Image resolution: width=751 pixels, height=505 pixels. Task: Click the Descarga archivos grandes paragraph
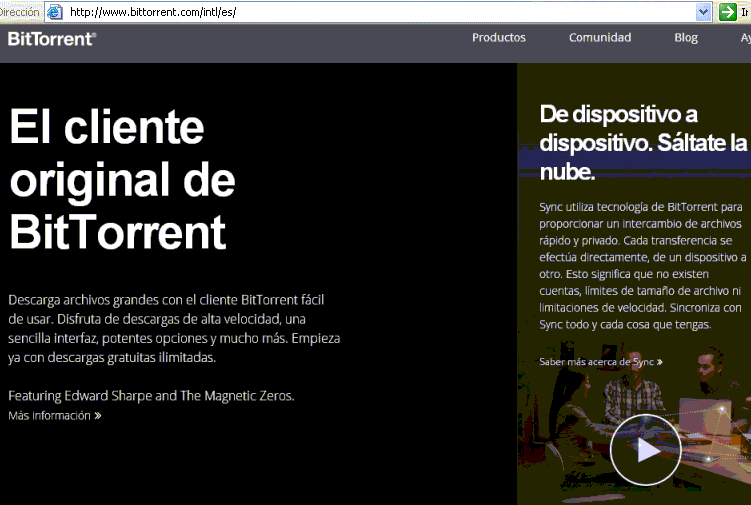(x=174, y=329)
